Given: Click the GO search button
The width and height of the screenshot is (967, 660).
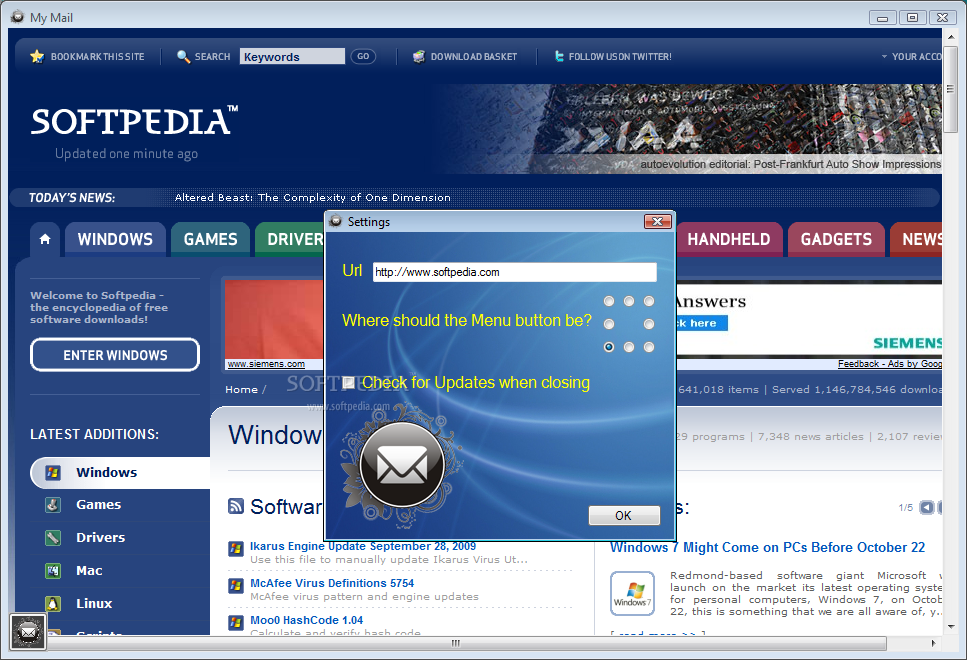Looking at the screenshot, I should tap(363, 57).
